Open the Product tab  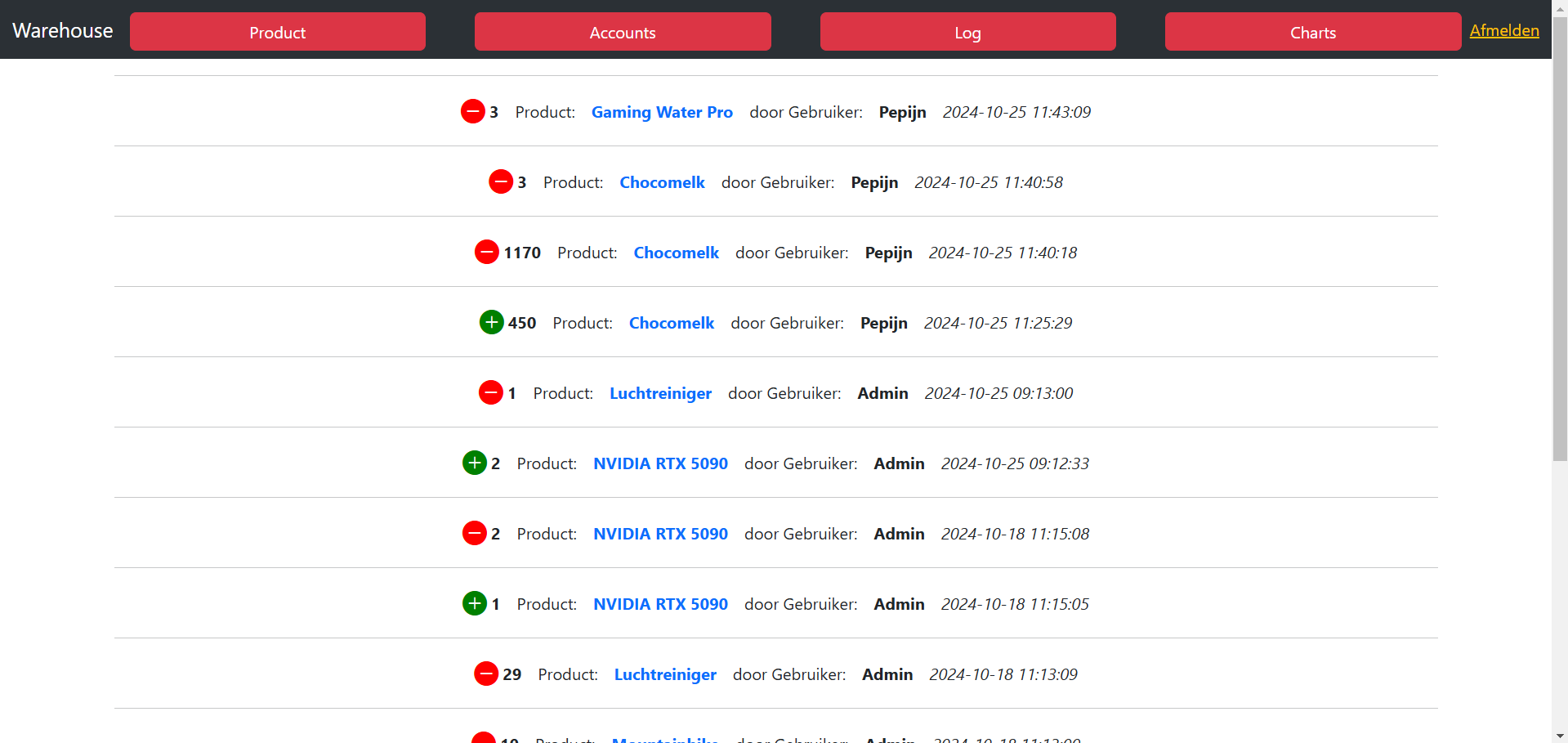[277, 32]
